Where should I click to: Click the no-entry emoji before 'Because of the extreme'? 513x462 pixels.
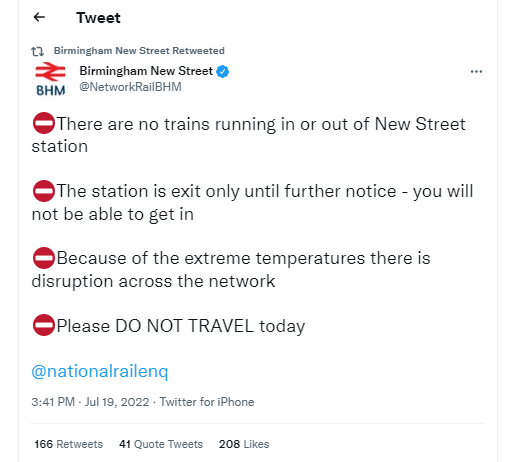[44, 258]
